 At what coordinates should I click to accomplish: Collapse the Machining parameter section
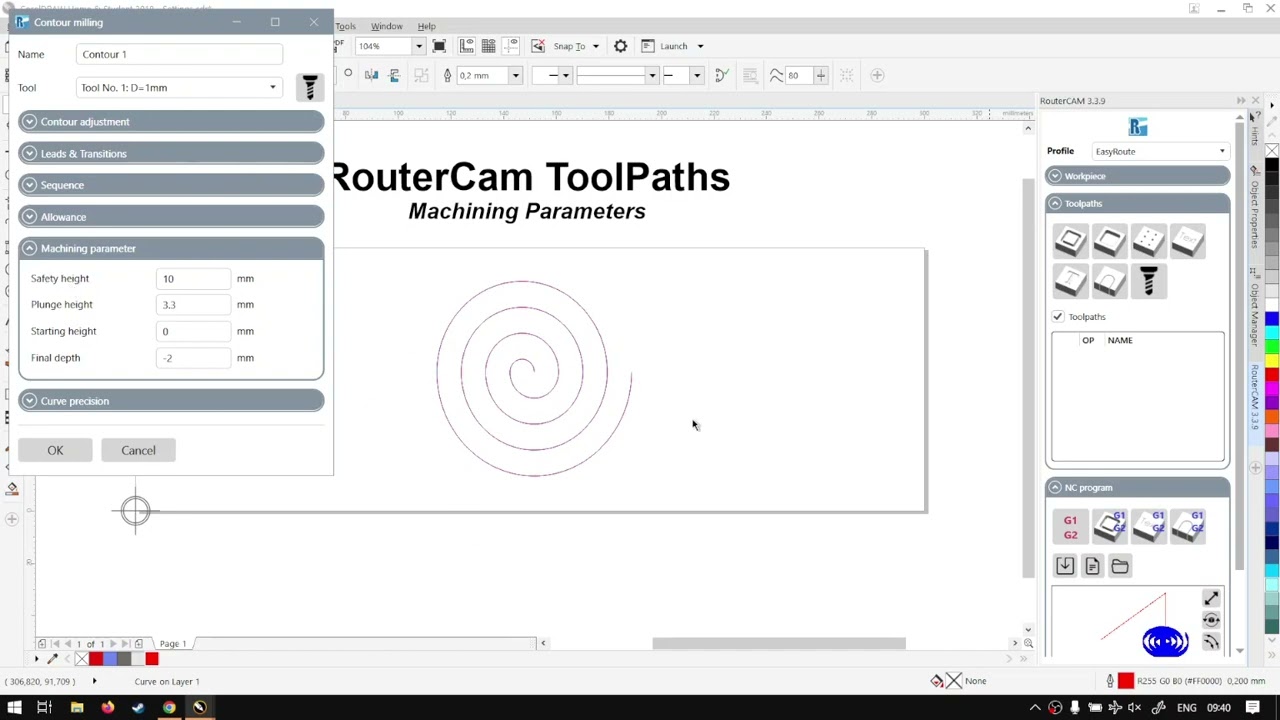pyautogui.click(x=171, y=248)
